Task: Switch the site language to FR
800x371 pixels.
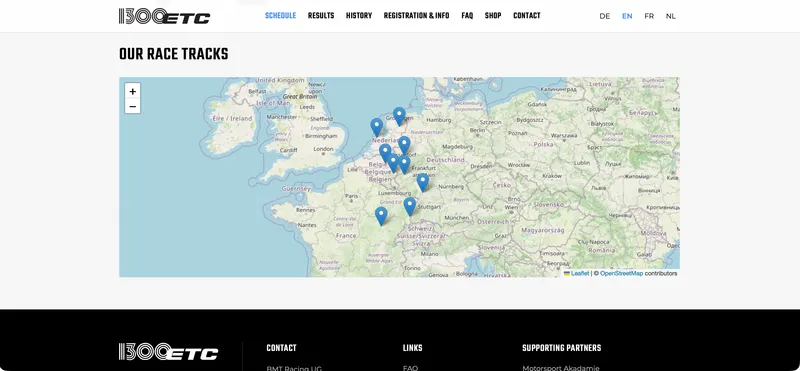Action: click(649, 16)
